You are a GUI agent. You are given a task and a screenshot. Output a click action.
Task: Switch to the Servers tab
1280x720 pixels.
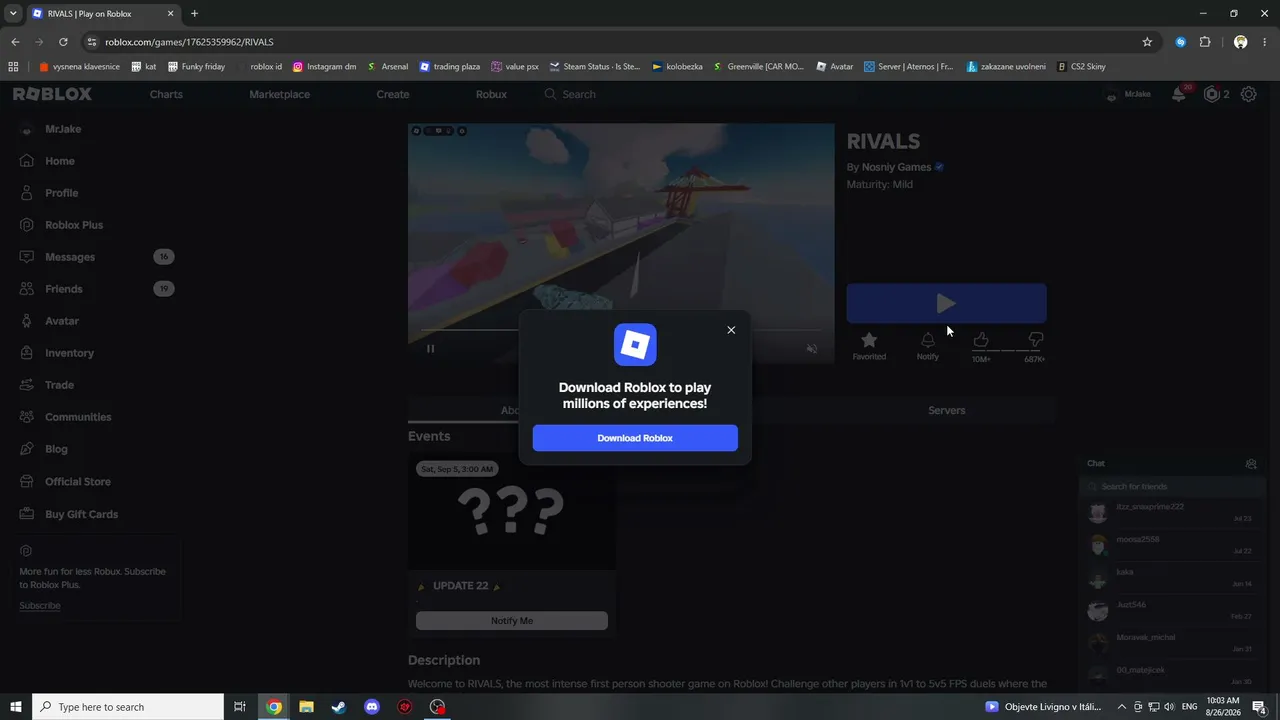(947, 410)
